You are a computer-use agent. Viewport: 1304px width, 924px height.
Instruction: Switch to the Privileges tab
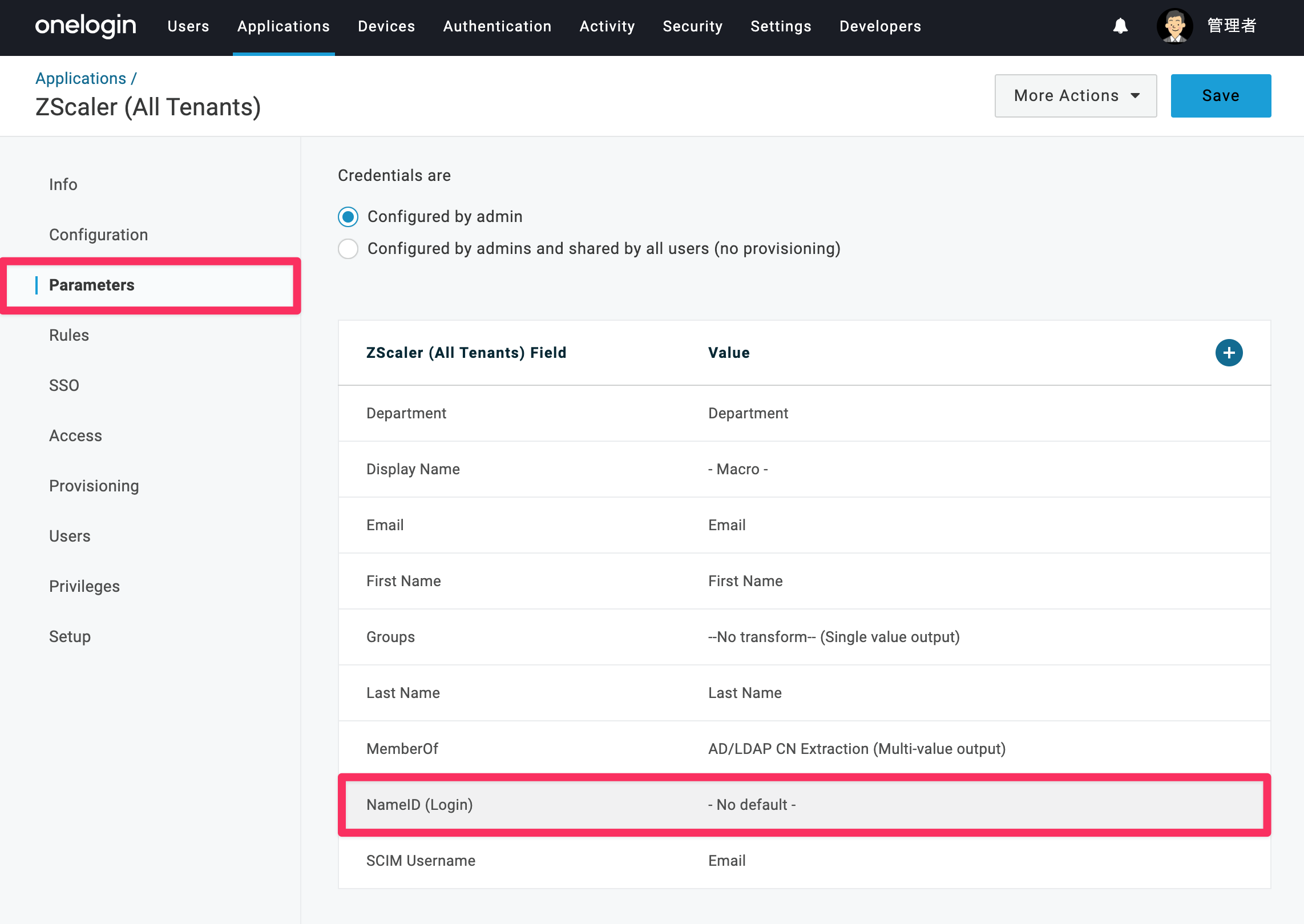(84, 586)
